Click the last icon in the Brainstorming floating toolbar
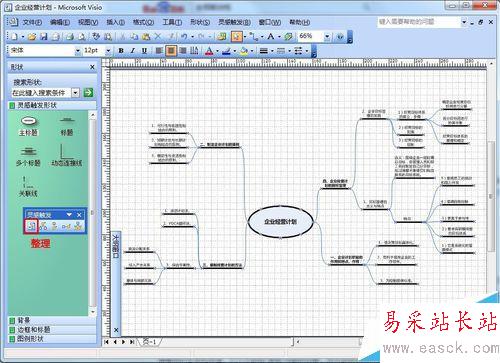Screen dimensions: 500x363 point(78,226)
